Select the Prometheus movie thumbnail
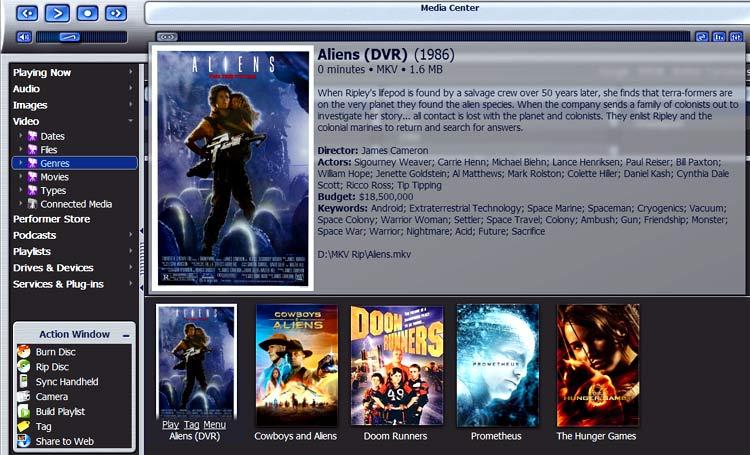Screen dimensions: 750x455 point(497,366)
